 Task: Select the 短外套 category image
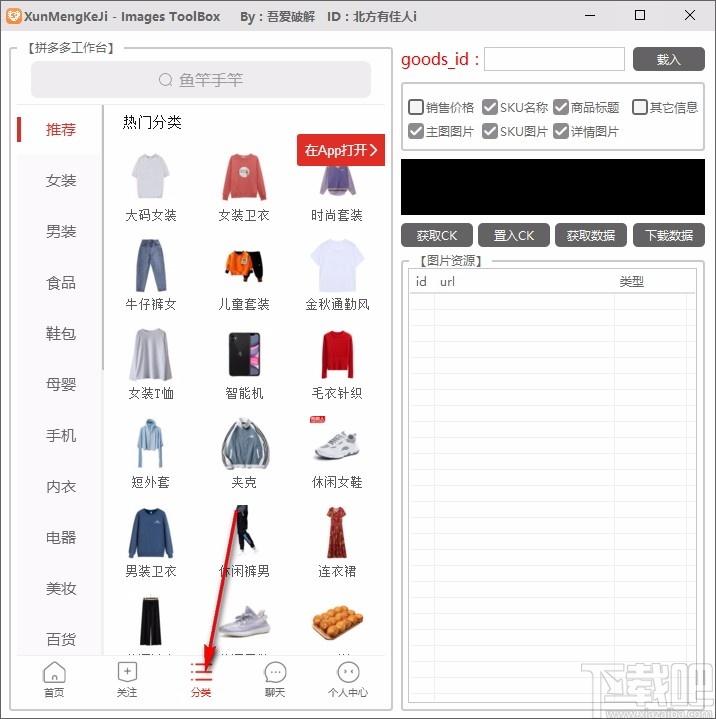coord(150,442)
